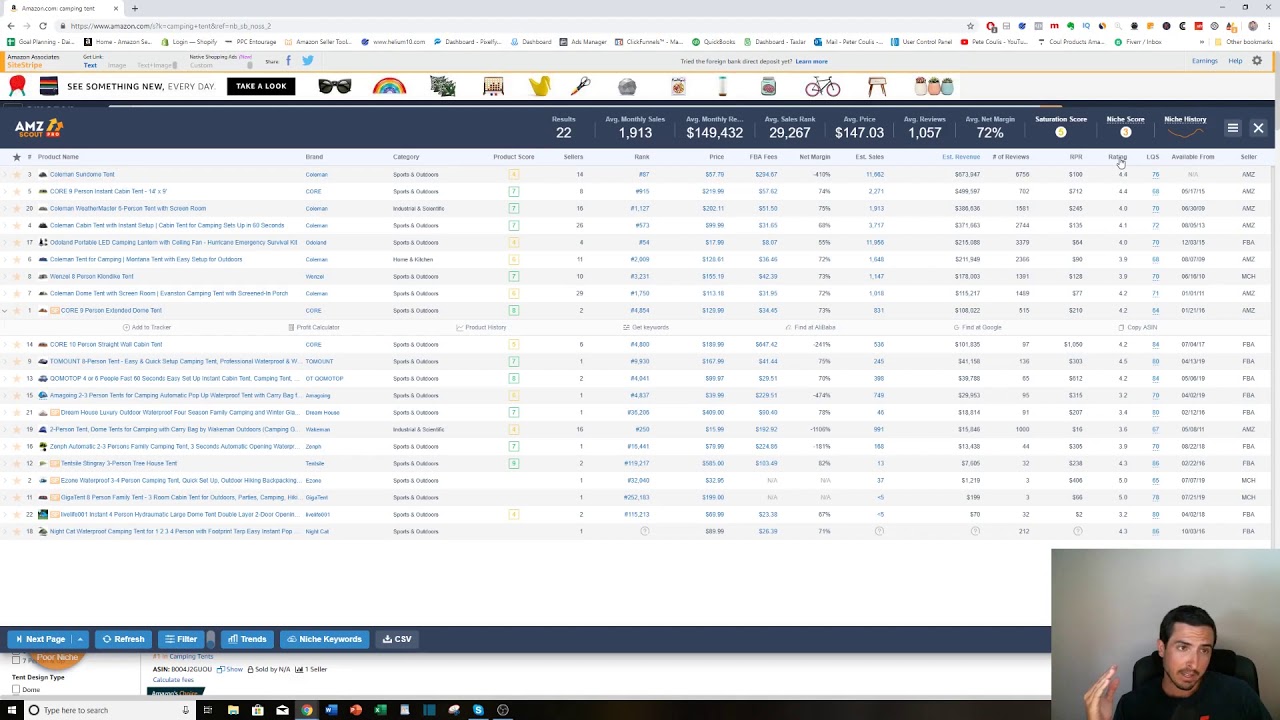Expand the Coleman Sundome Tent row
Viewport: 1280px width, 720px height.
(x=5, y=174)
